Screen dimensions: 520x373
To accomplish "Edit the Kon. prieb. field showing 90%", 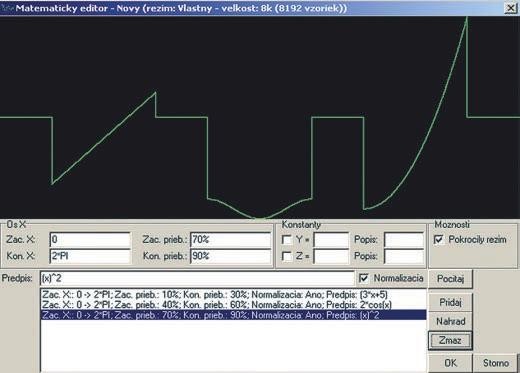I will (231, 256).
